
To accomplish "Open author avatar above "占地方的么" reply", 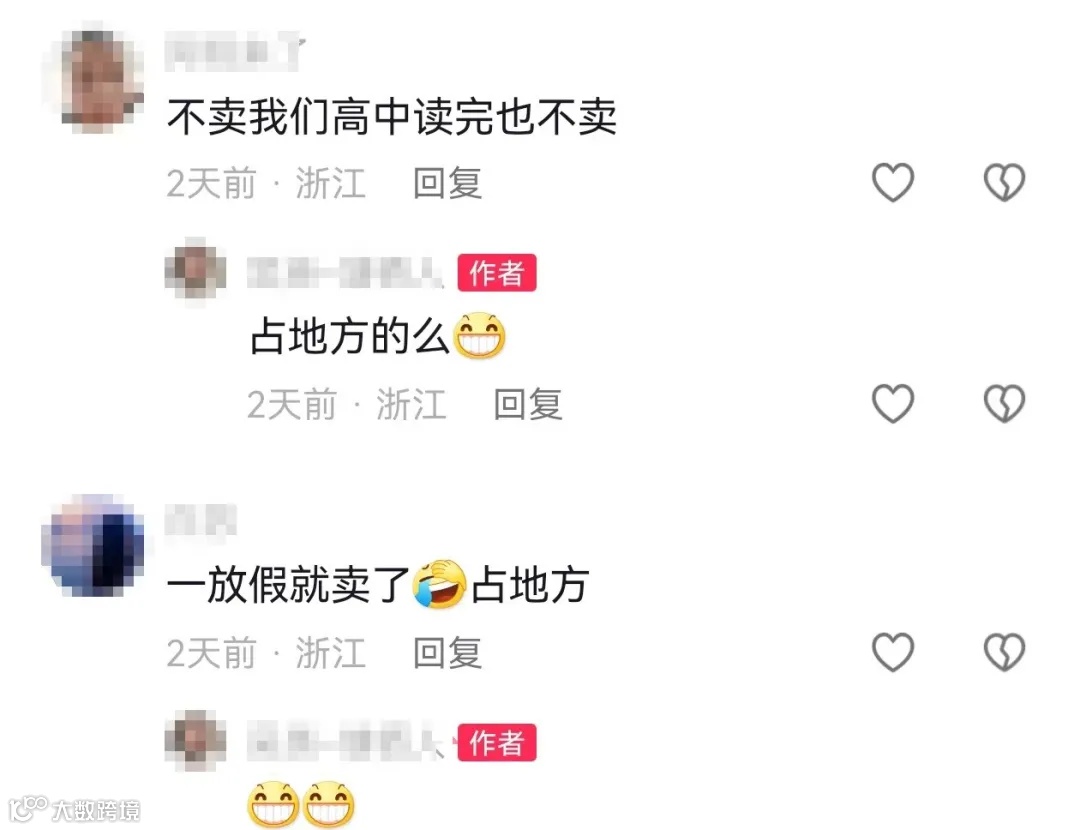I will coord(196,269).
